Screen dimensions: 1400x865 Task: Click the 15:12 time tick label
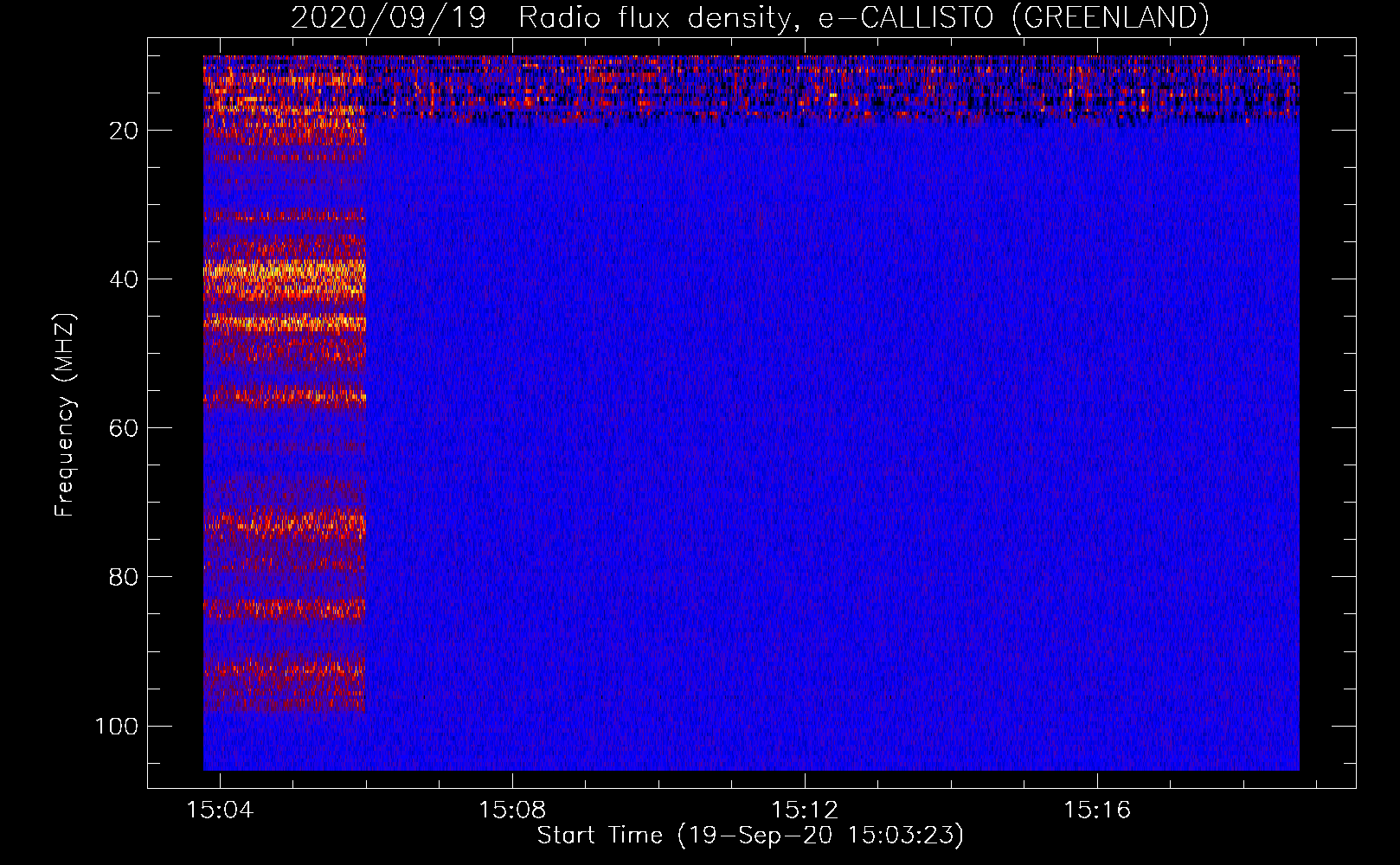tap(805, 811)
